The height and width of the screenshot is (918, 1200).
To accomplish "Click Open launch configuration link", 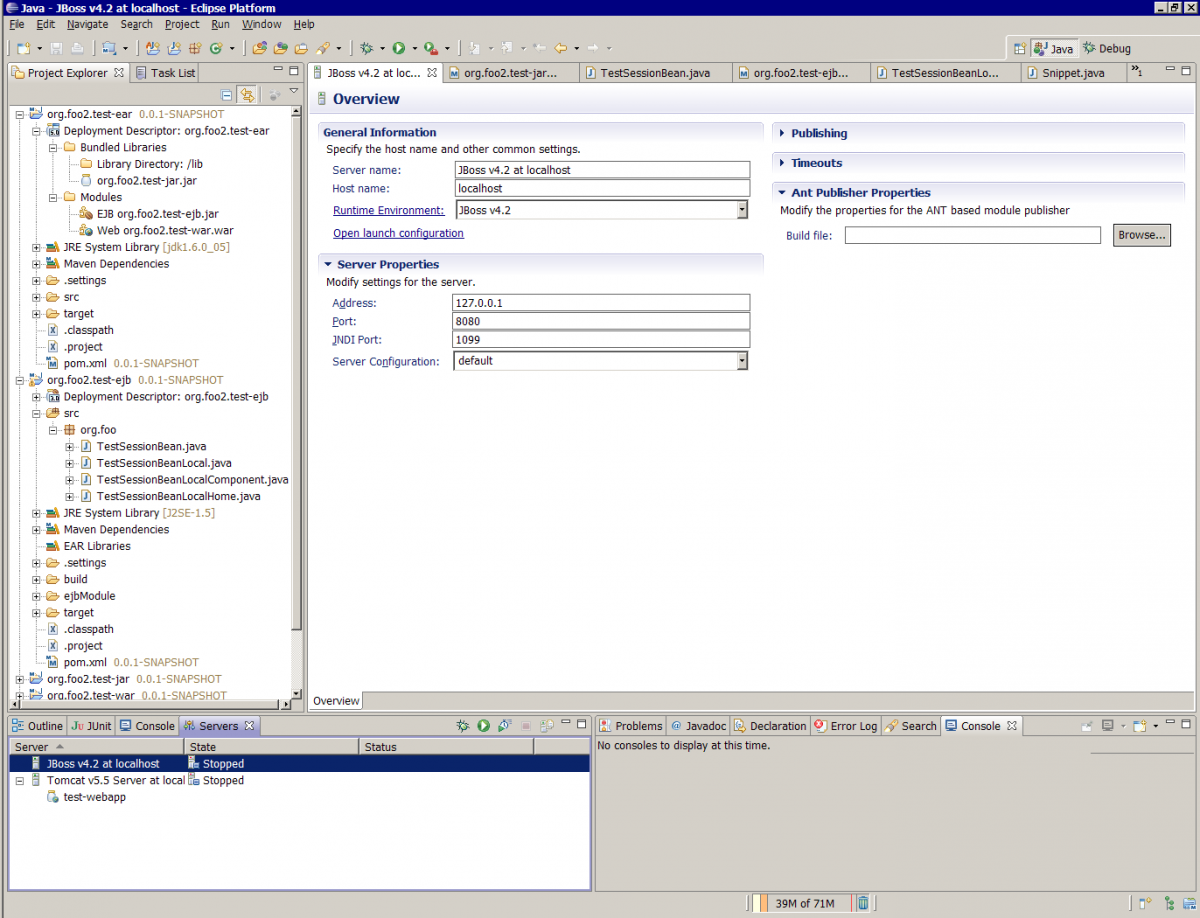I will pyautogui.click(x=398, y=233).
